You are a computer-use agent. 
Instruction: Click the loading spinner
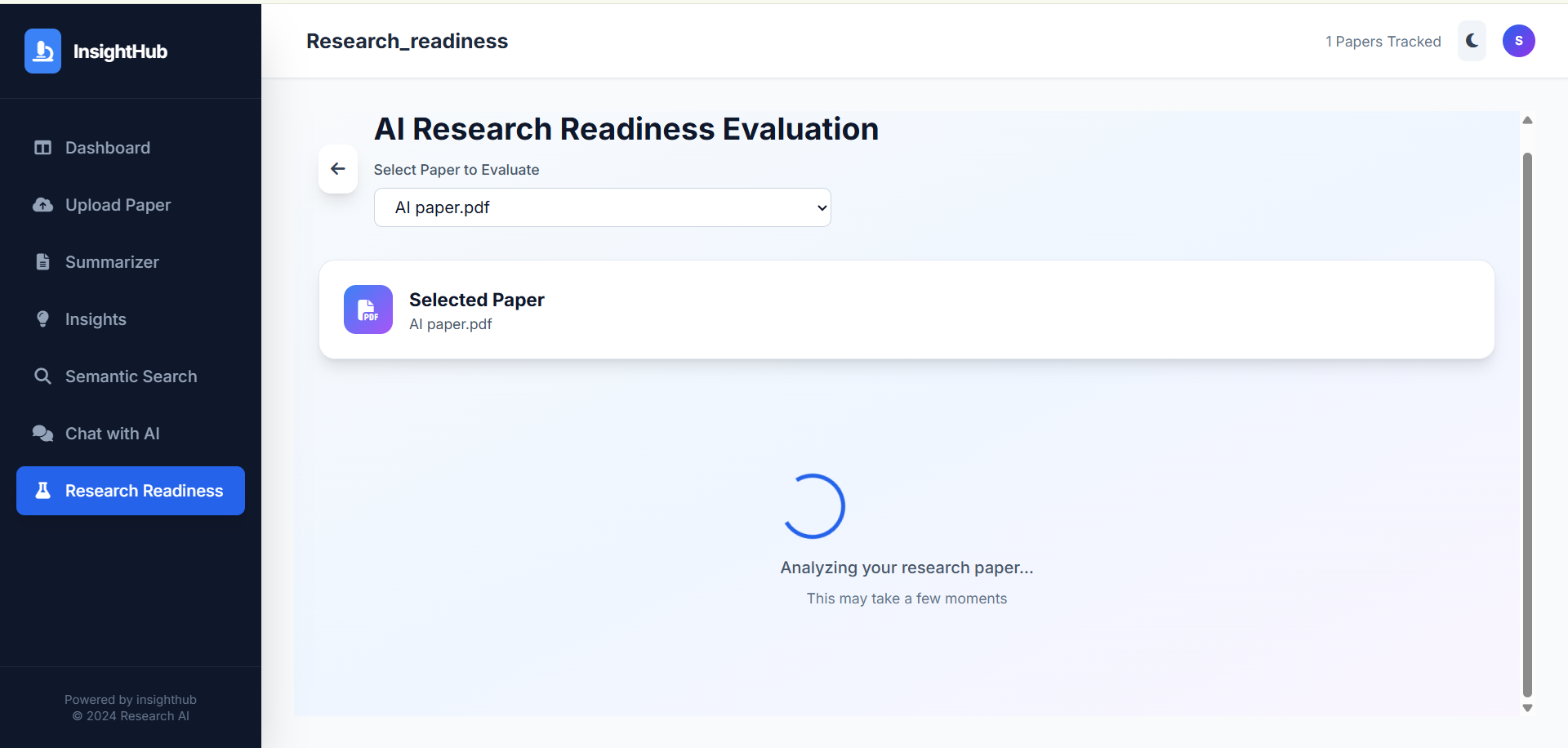point(813,506)
